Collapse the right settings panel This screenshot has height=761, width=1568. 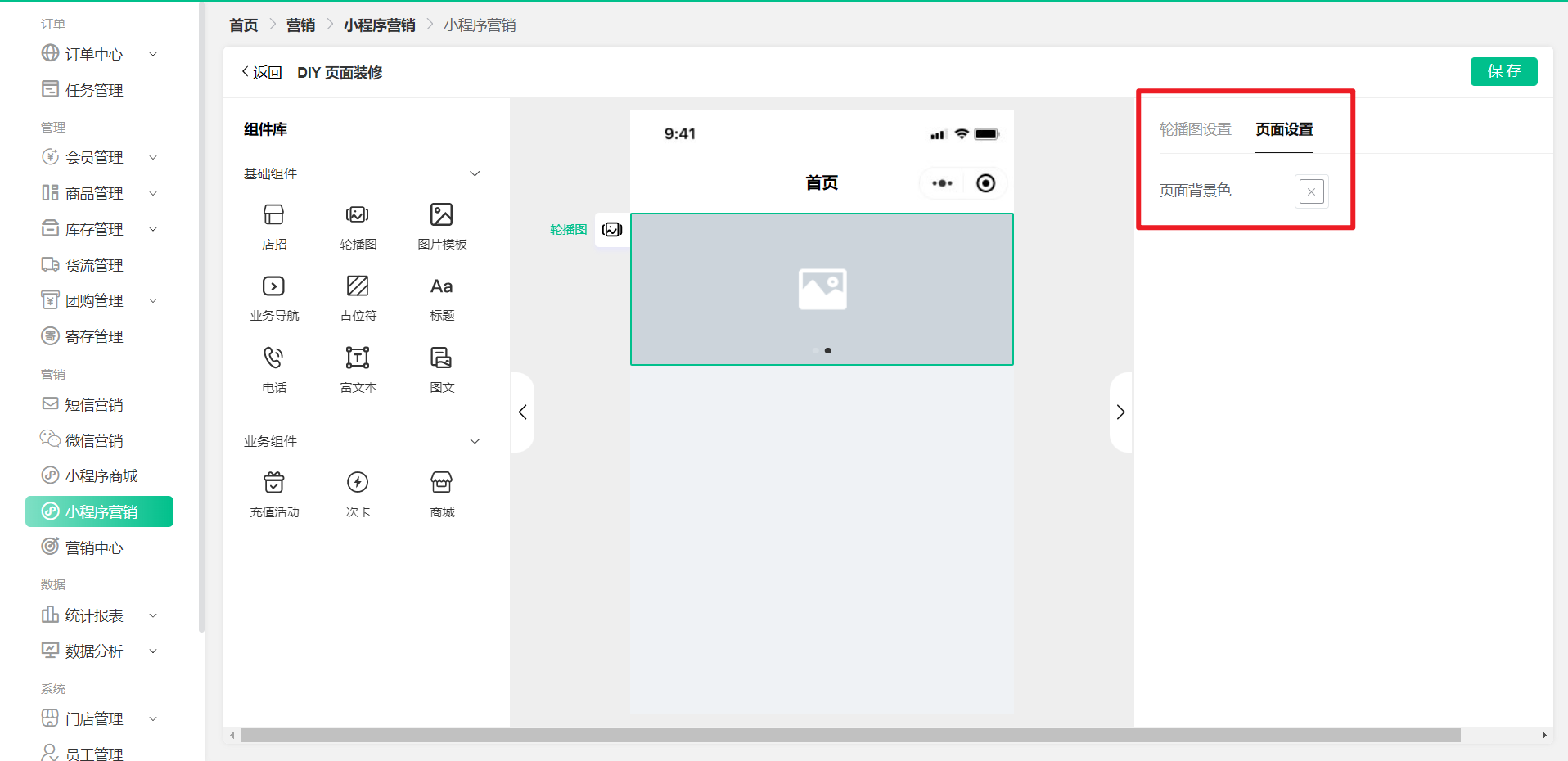1121,412
